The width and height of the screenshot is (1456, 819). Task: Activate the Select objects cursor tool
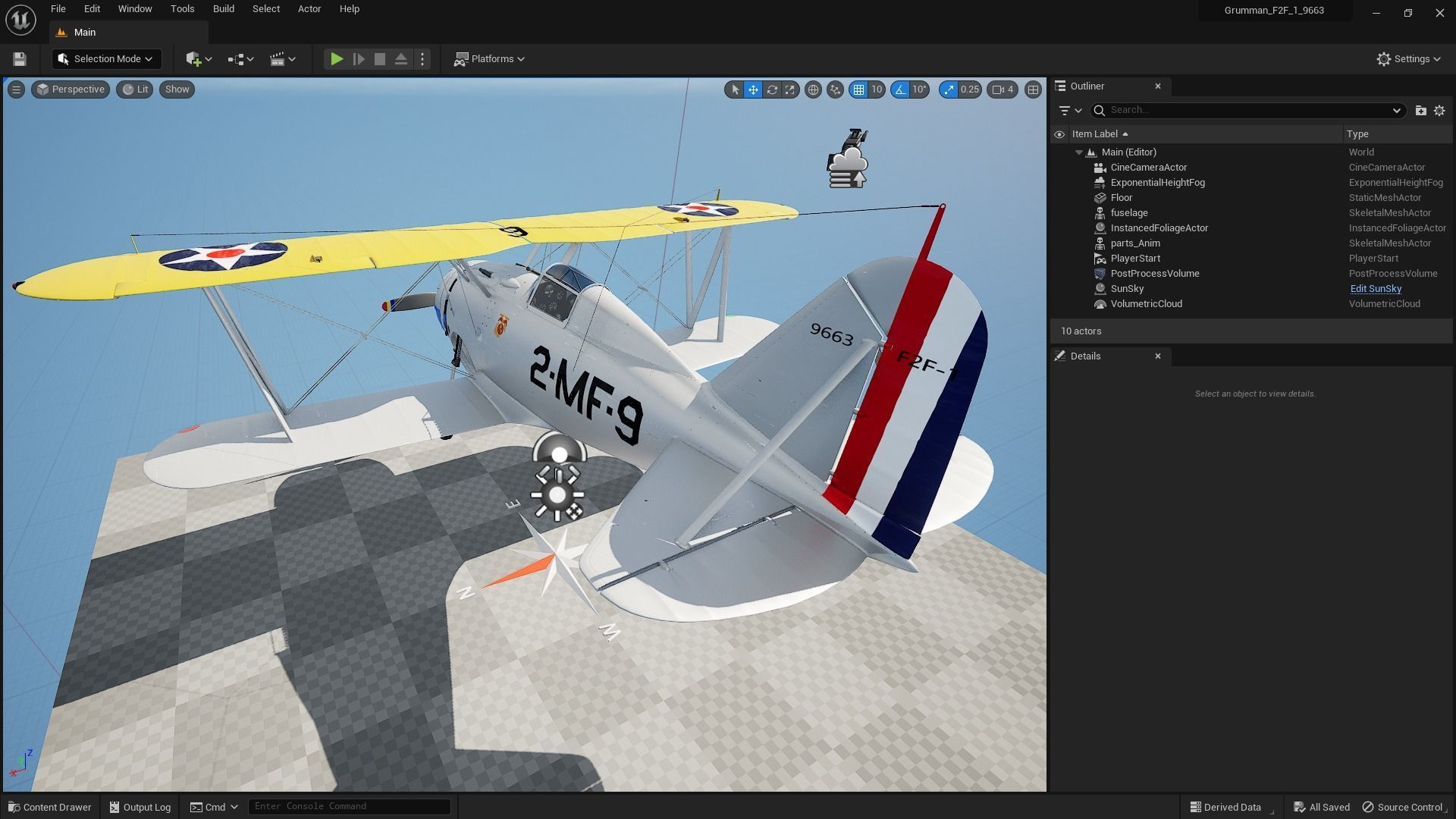coord(734,89)
